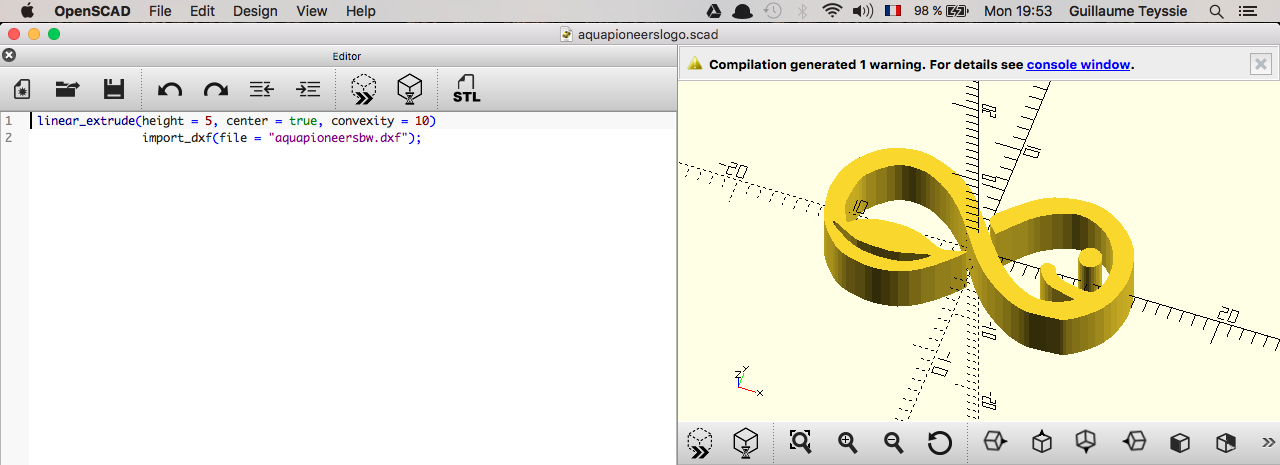The image size is (1280, 465).
Task: Select second cube view icon after Reset View
Action: point(1042,442)
